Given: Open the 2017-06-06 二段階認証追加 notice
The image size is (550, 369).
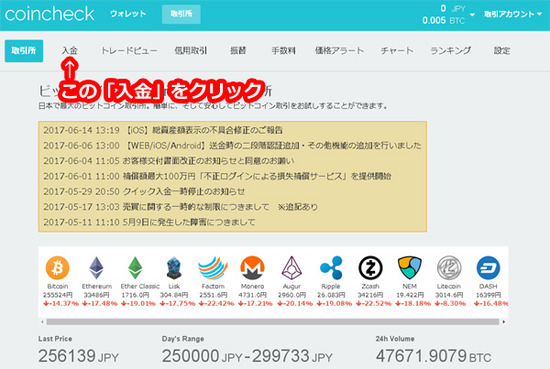Looking at the screenshot, I should click(x=232, y=146).
